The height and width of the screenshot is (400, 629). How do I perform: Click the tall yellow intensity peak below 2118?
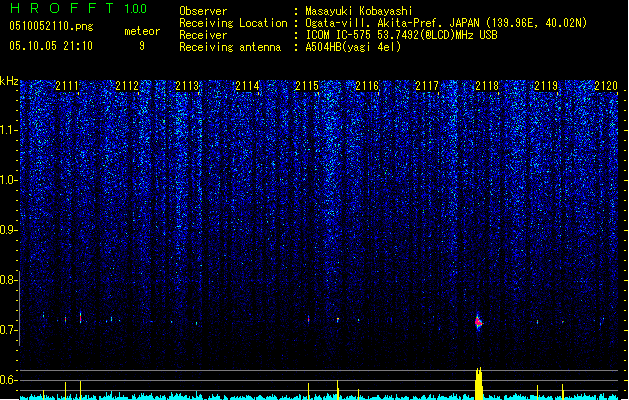(479, 384)
